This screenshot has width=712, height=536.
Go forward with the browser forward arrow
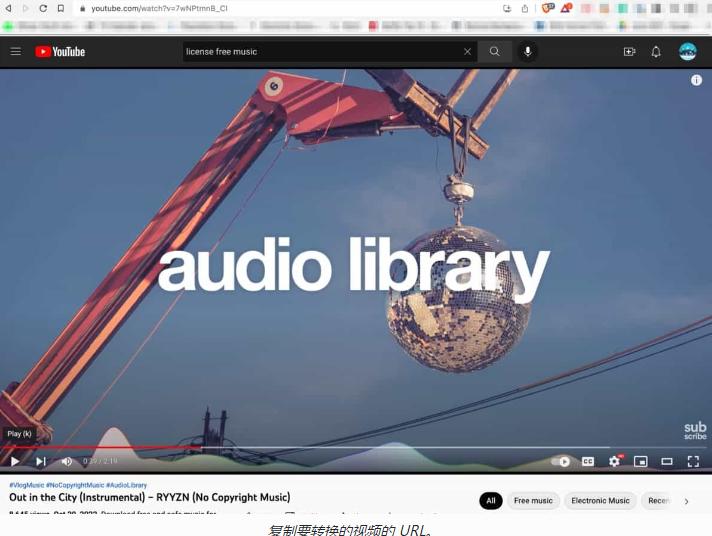tap(25, 8)
